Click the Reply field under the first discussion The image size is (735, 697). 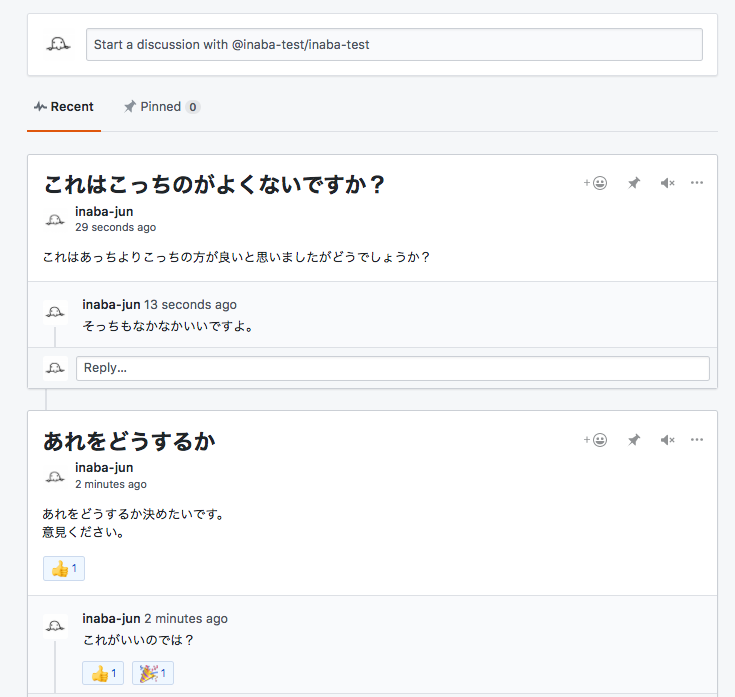pos(392,368)
